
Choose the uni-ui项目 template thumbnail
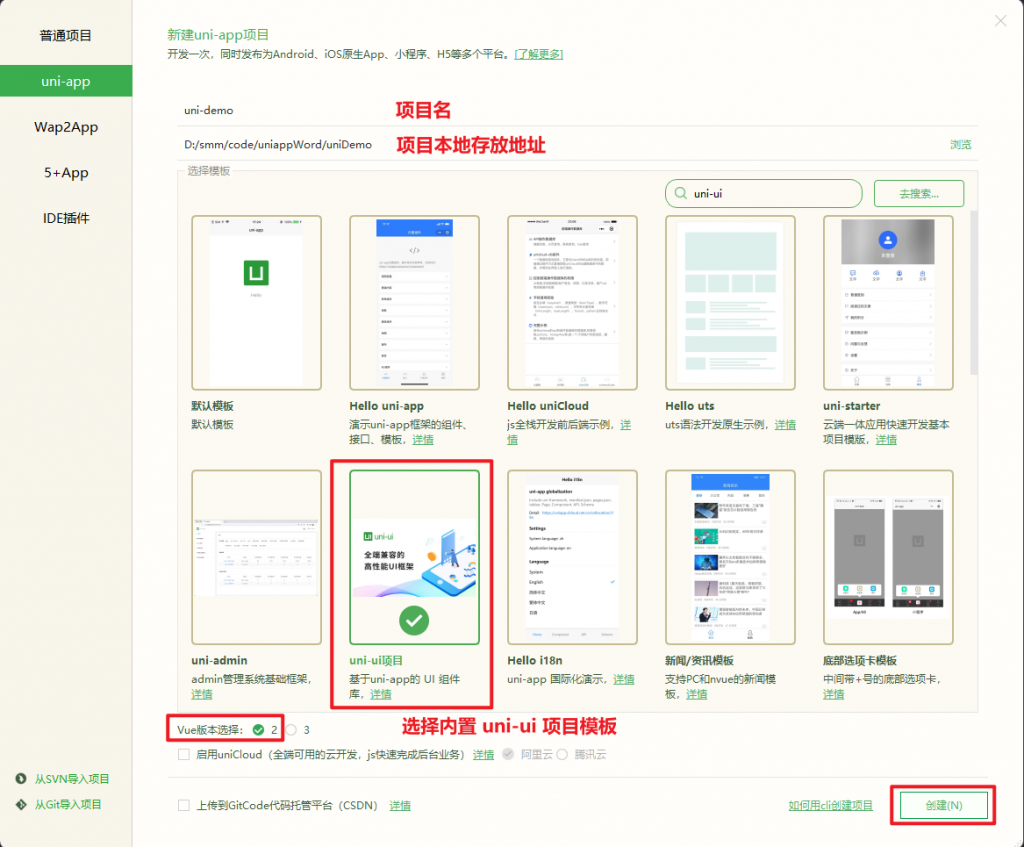tap(414, 557)
